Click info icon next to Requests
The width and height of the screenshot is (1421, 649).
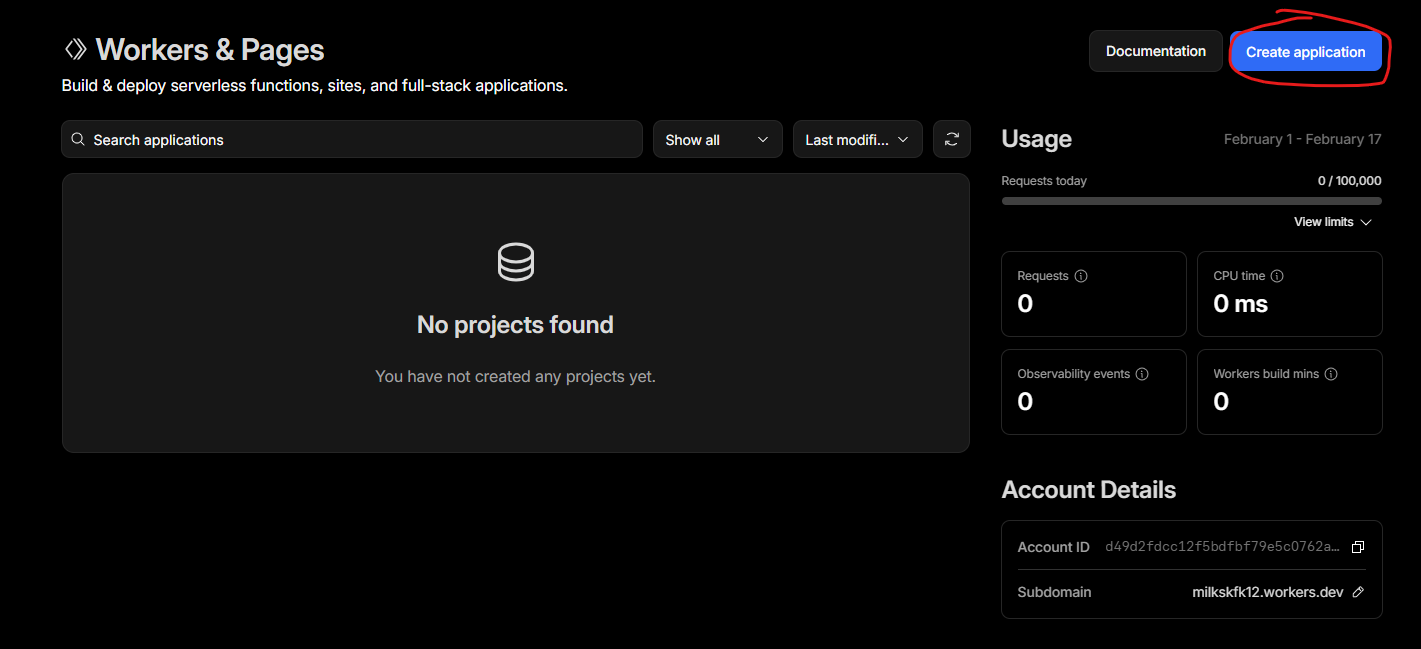[1081, 276]
